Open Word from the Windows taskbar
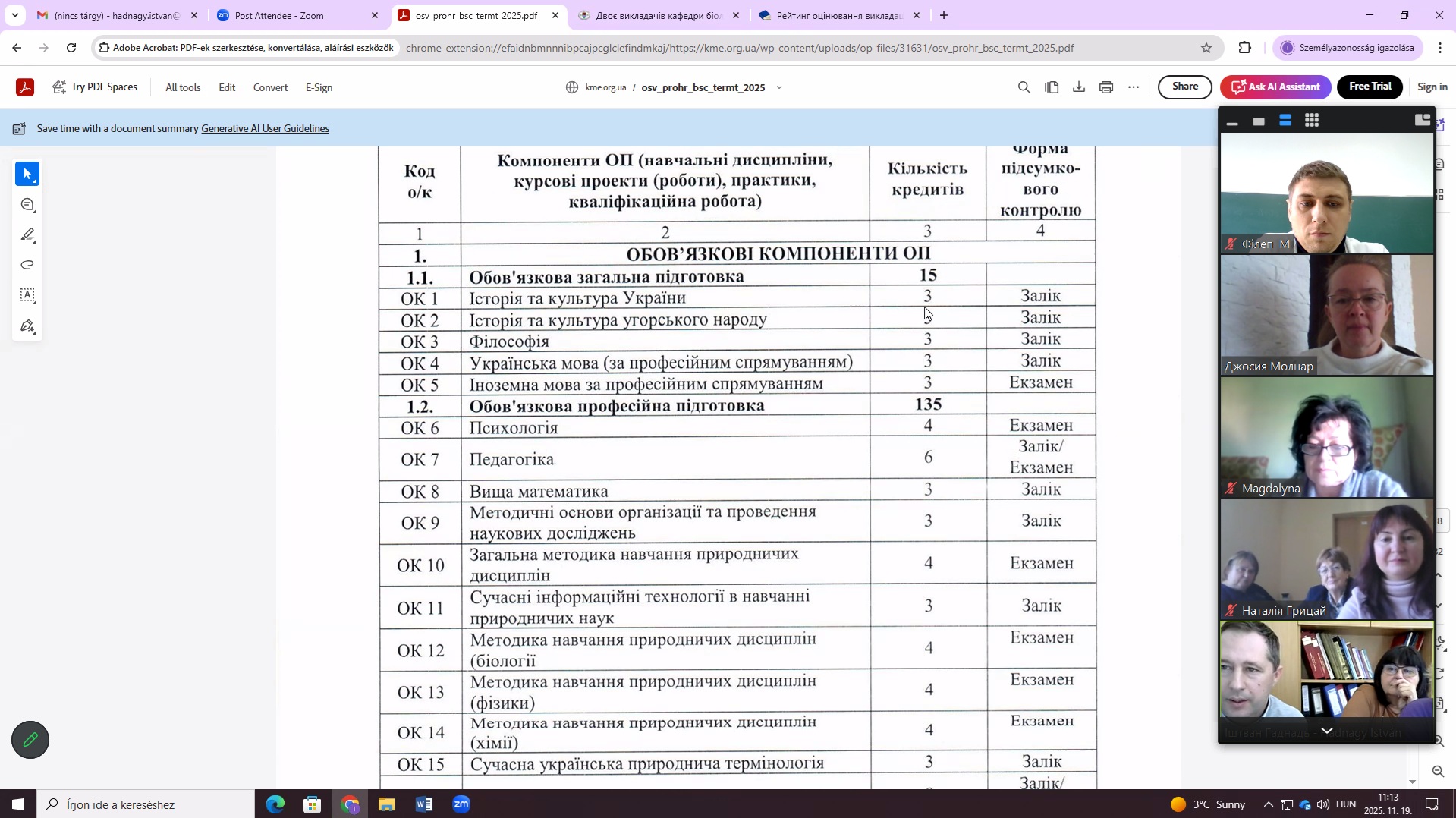 click(x=423, y=804)
